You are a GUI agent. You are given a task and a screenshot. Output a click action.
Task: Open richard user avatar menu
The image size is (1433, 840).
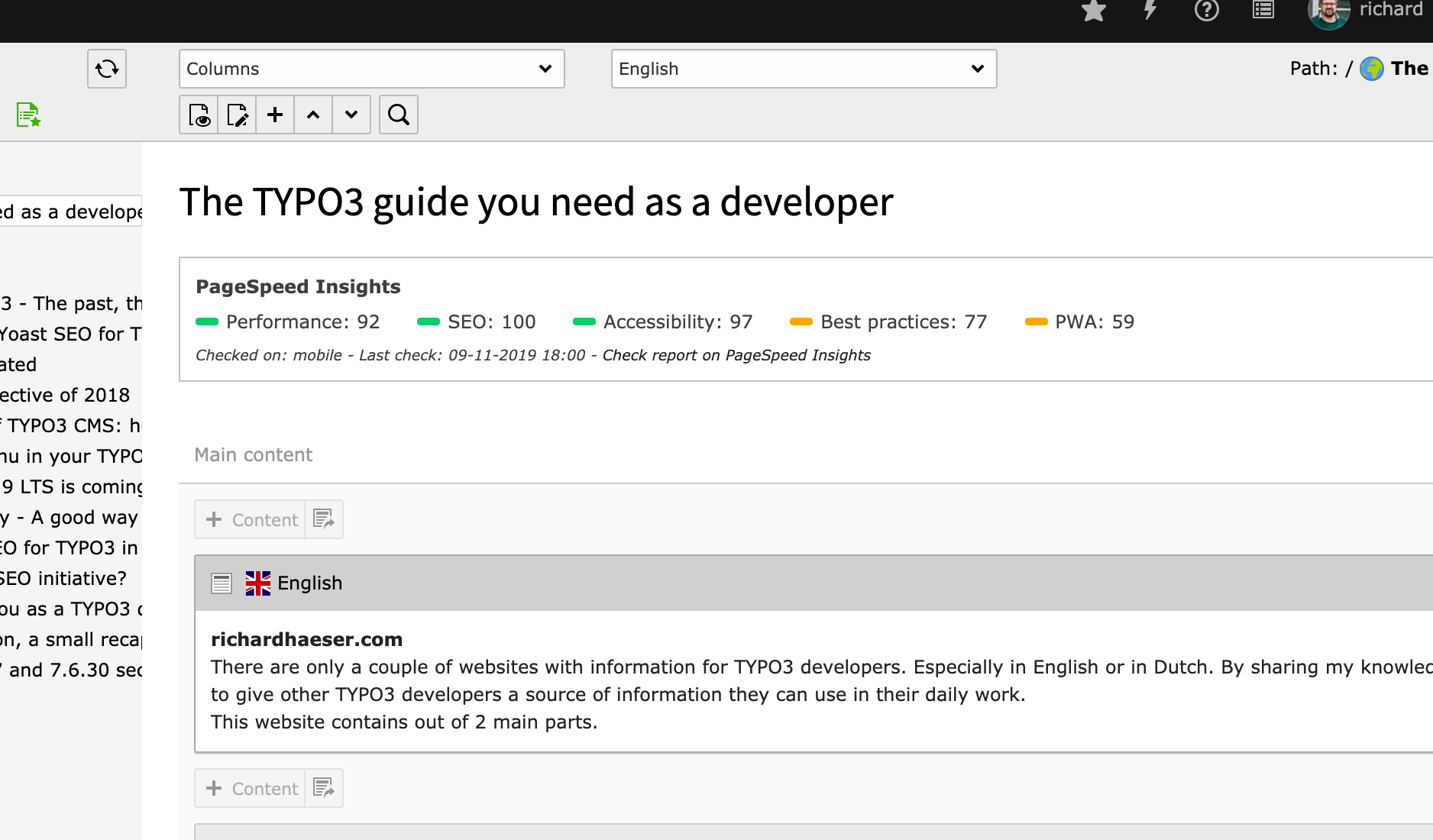coord(1328,12)
